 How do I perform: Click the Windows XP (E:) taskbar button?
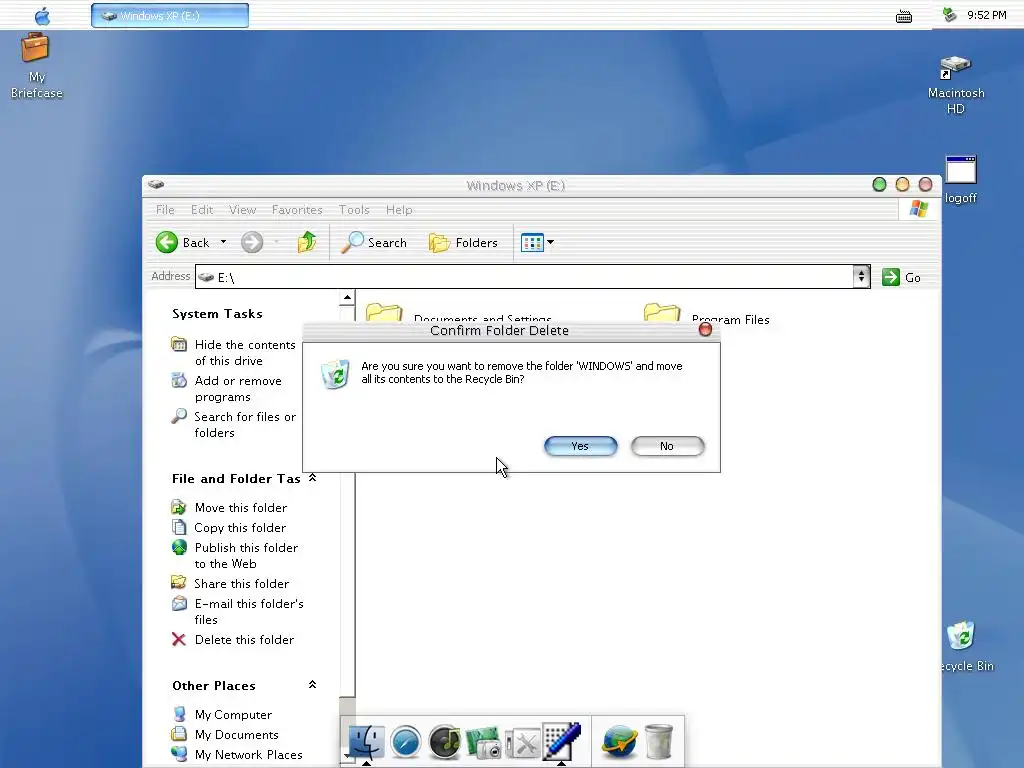pyautogui.click(x=170, y=16)
